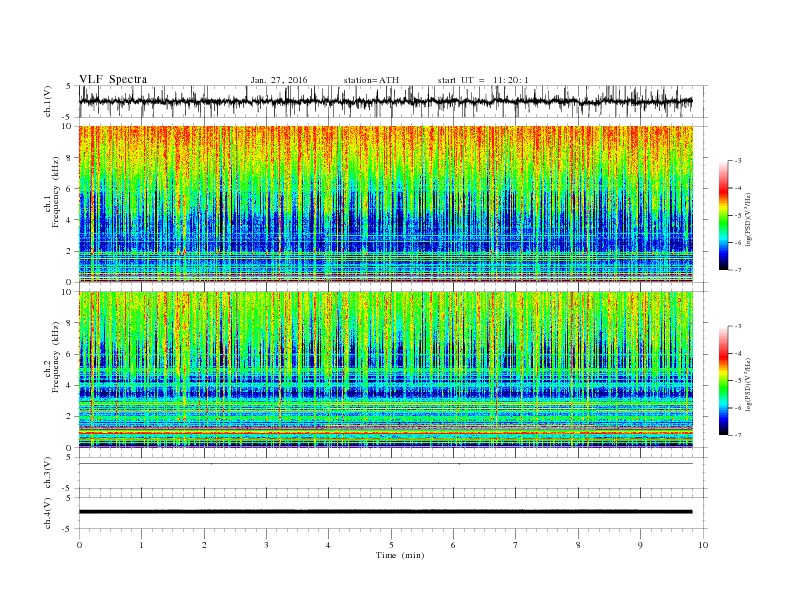This screenshot has width=792, height=612.
Task: Click the "2" tick on the time axis
Action: click(x=204, y=545)
